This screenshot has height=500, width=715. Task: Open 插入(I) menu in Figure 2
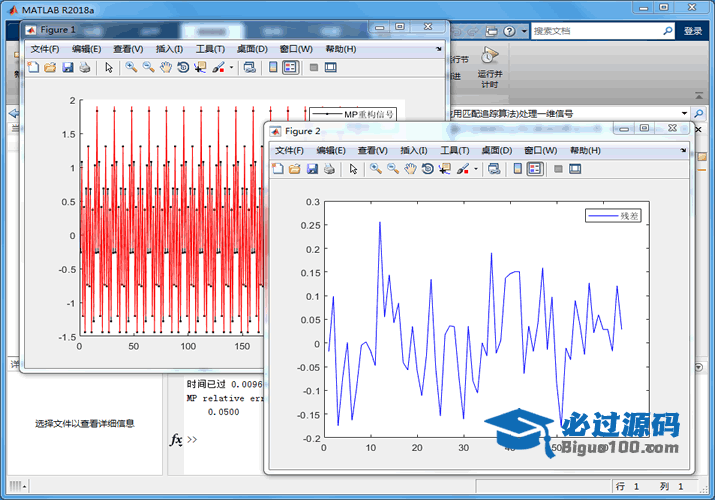pyautogui.click(x=414, y=150)
